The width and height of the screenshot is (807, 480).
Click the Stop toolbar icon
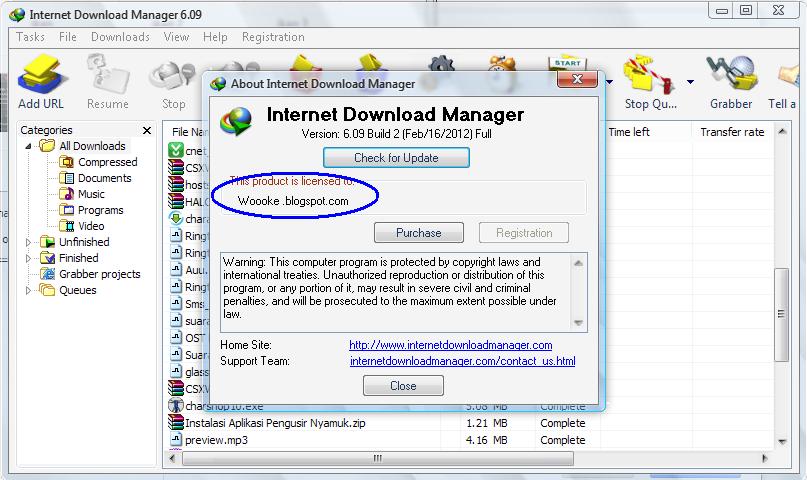pos(173,77)
